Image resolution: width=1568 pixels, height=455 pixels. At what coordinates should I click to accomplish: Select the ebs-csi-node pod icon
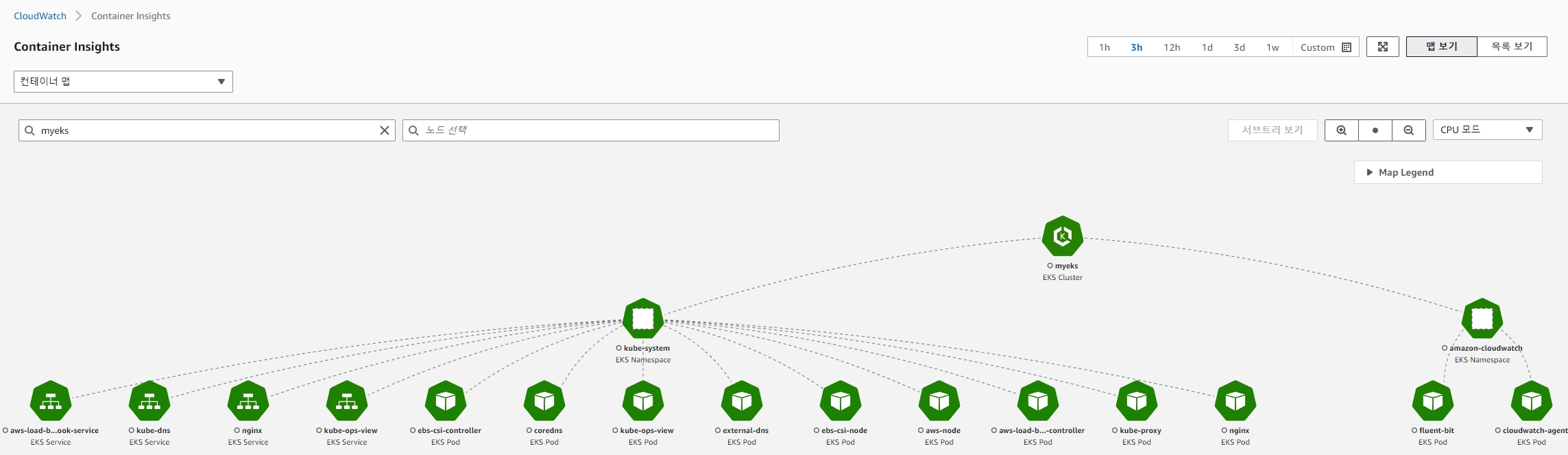click(841, 401)
